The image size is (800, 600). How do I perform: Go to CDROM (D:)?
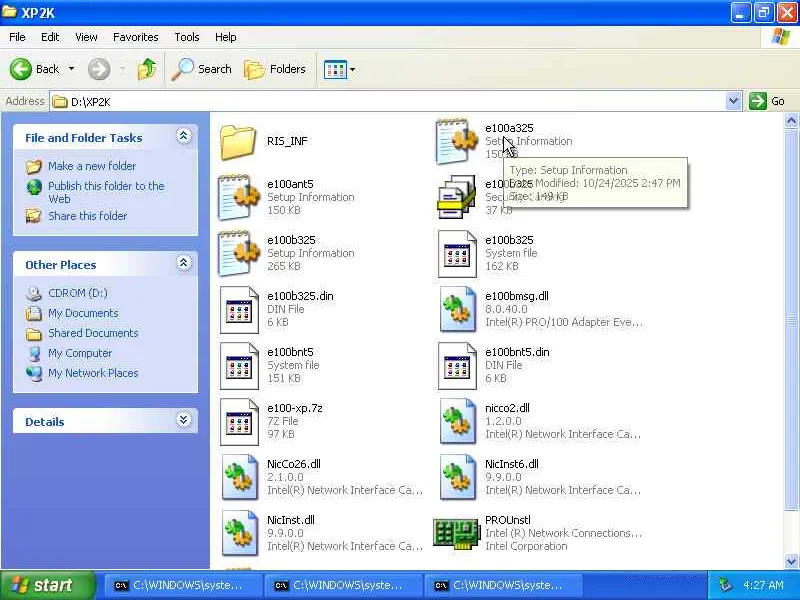tap(78, 293)
